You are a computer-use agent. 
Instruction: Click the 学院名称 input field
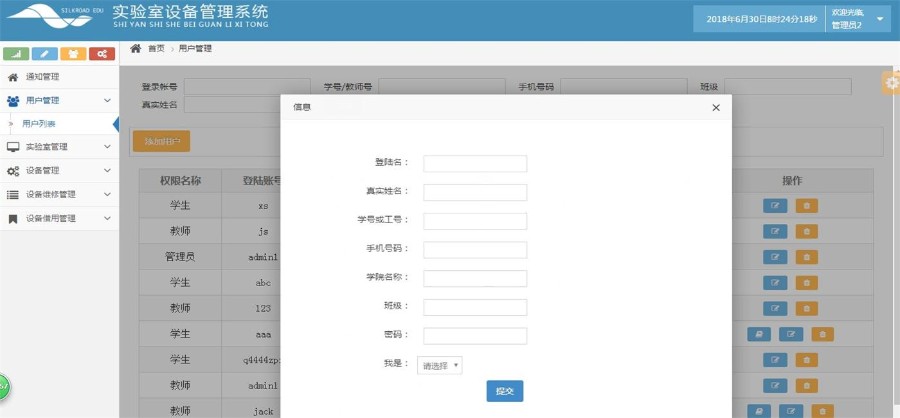click(x=475, y=278)
